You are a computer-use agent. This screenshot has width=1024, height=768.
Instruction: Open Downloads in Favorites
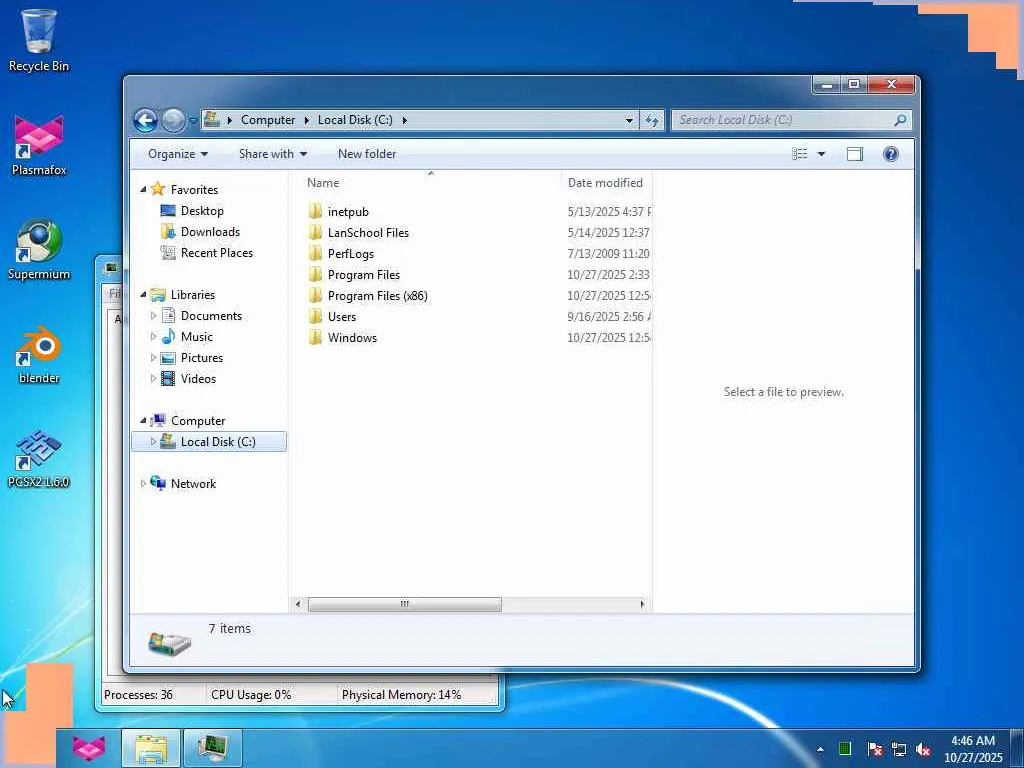[200, 231]
